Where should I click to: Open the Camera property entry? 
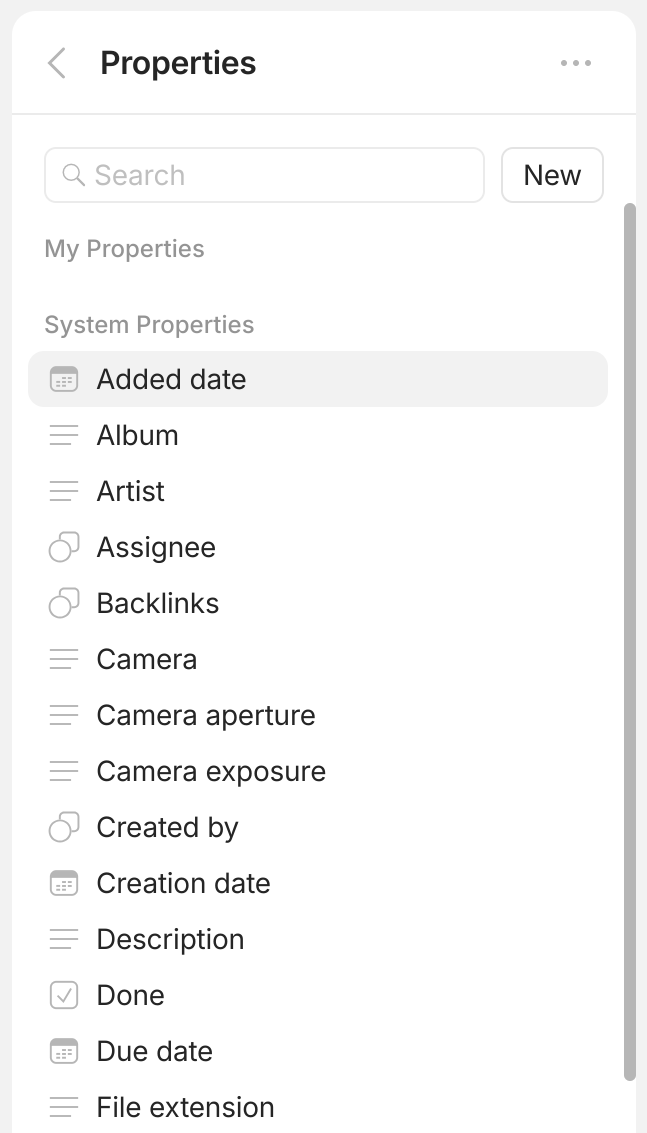pyautogui.click(x=147, y=660)
